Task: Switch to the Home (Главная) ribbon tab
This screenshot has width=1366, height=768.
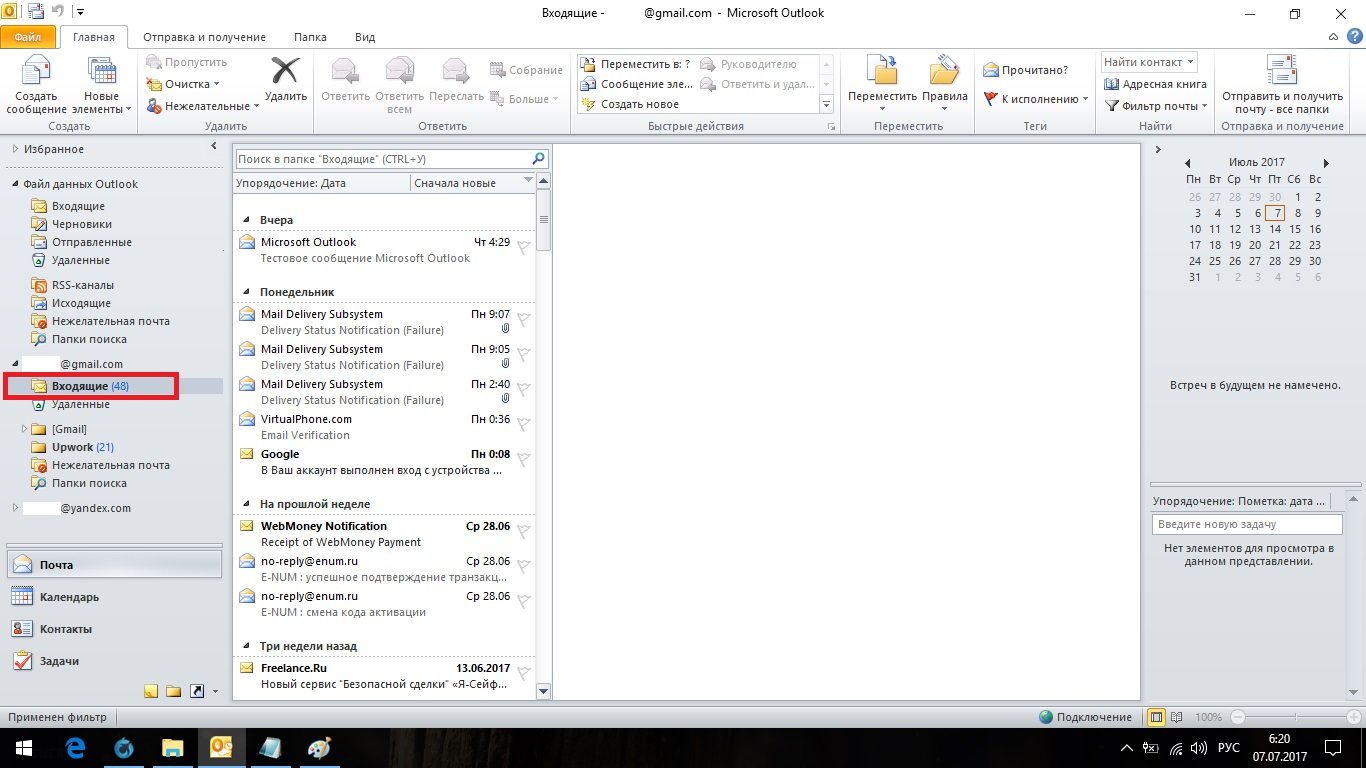Action: pos(94,37)
